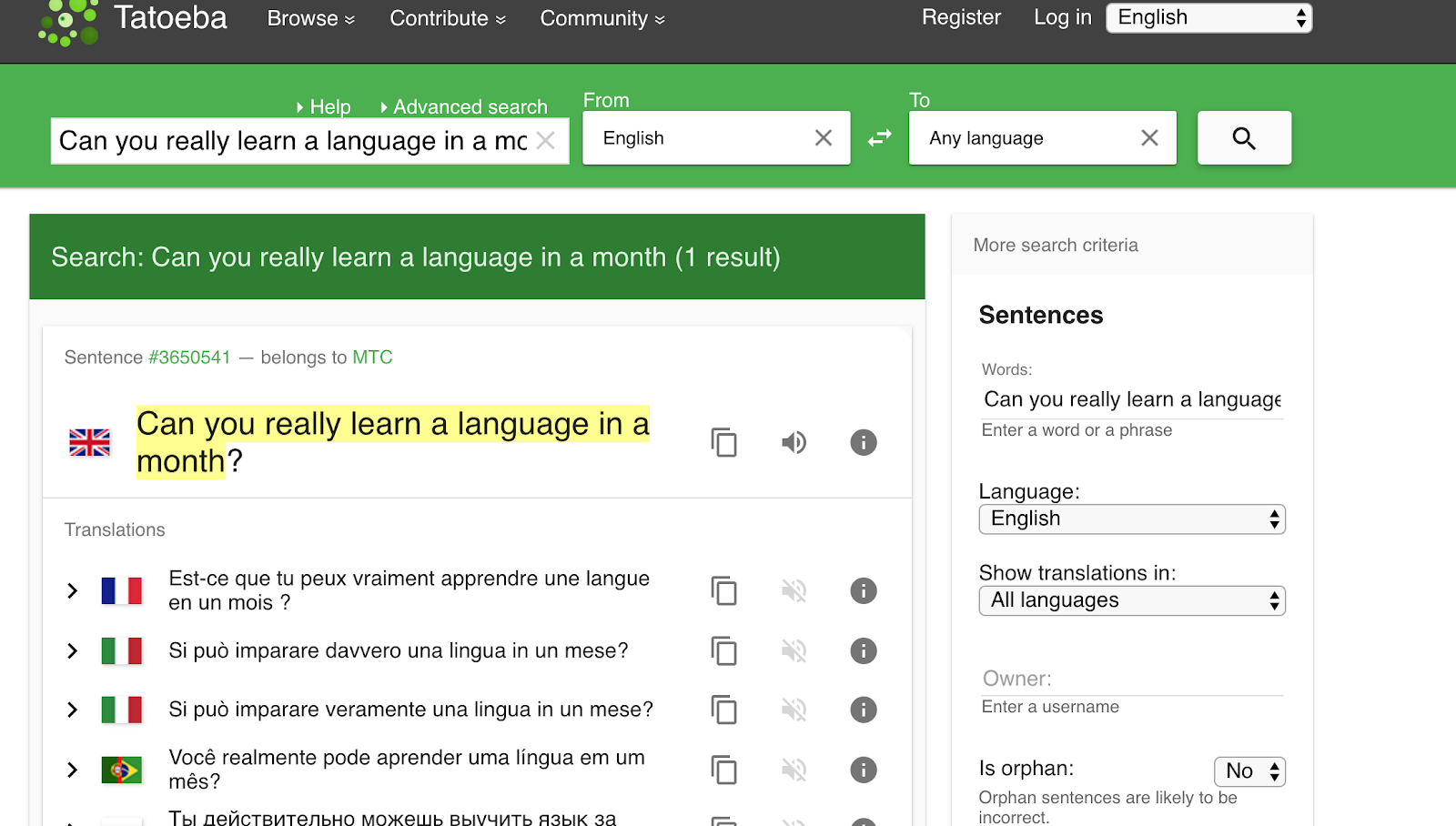Open info for the Portuguese translation
Image resolution: width=1456 pixels, height=826 pixels.
pos(863,770)
